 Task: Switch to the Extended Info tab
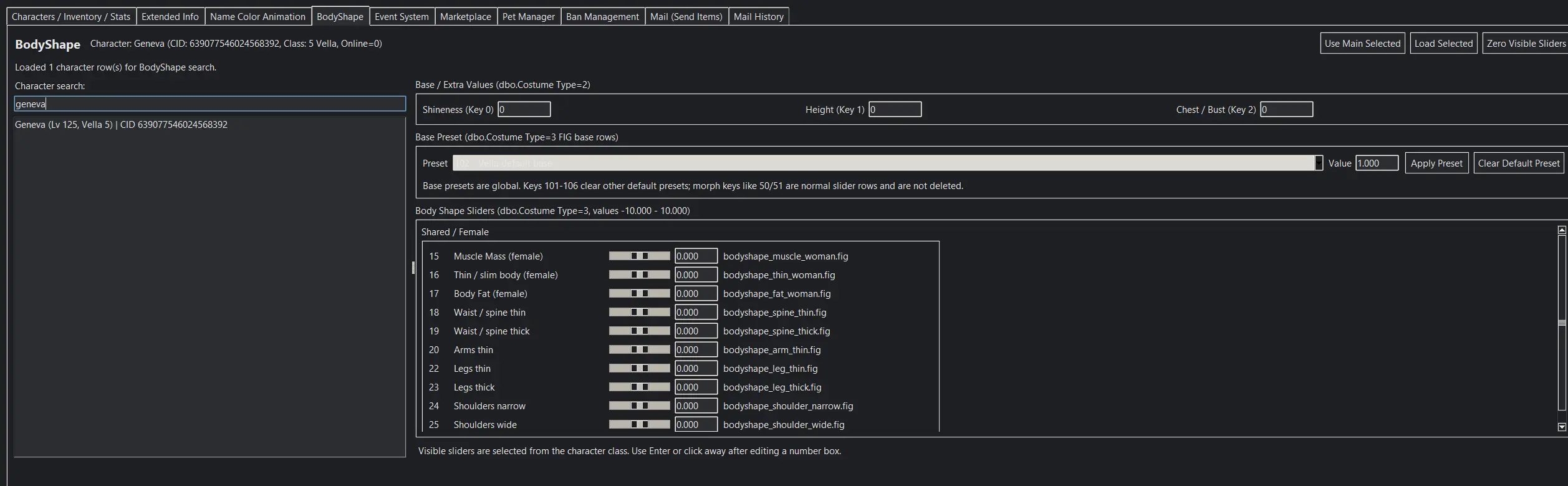click(x=170, y=17)
